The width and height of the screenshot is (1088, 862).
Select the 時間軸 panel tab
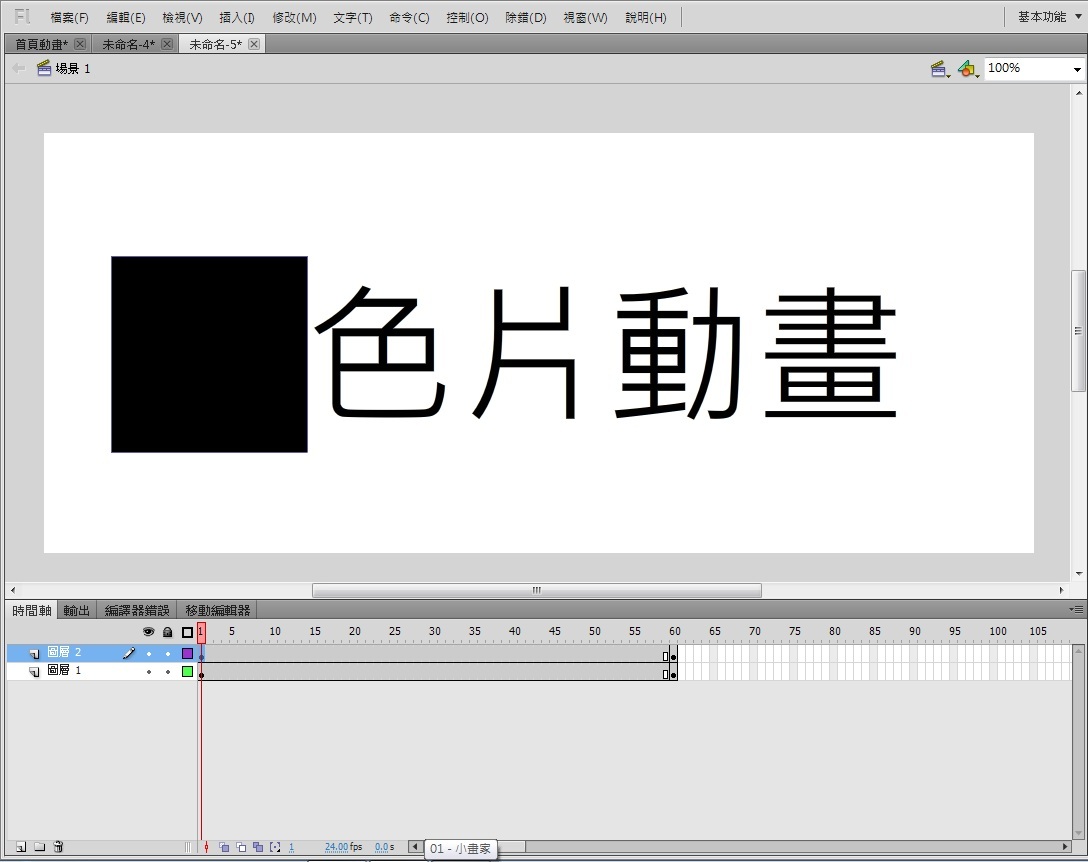point(32,611)
